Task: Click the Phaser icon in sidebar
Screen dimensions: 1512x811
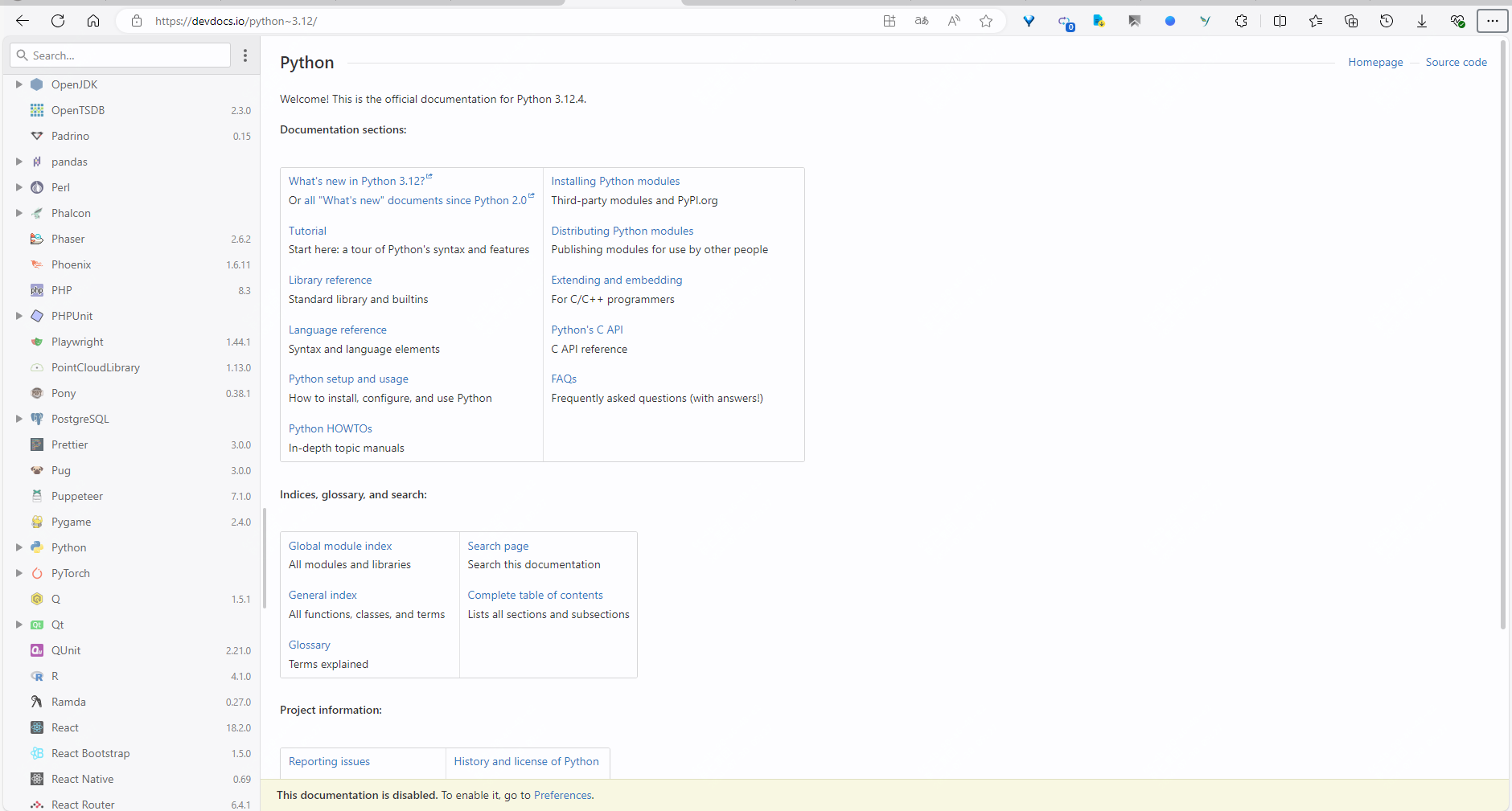Action: 37,239
